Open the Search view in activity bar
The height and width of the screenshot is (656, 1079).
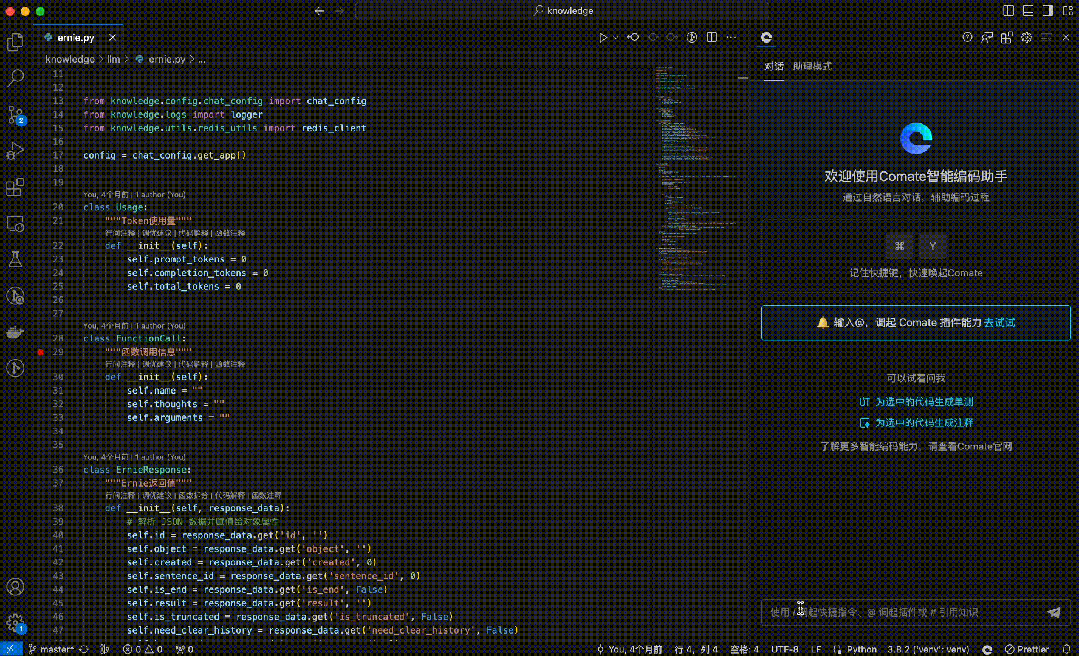click(x=15, y=77)
